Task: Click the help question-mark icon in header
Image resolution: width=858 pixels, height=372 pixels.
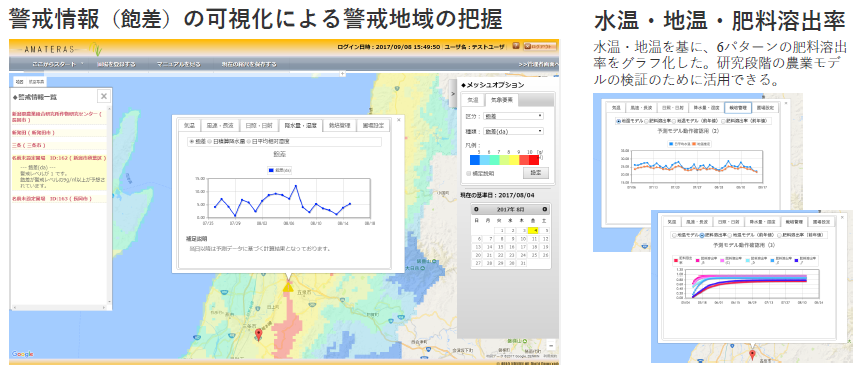Action: click(516, 46)
